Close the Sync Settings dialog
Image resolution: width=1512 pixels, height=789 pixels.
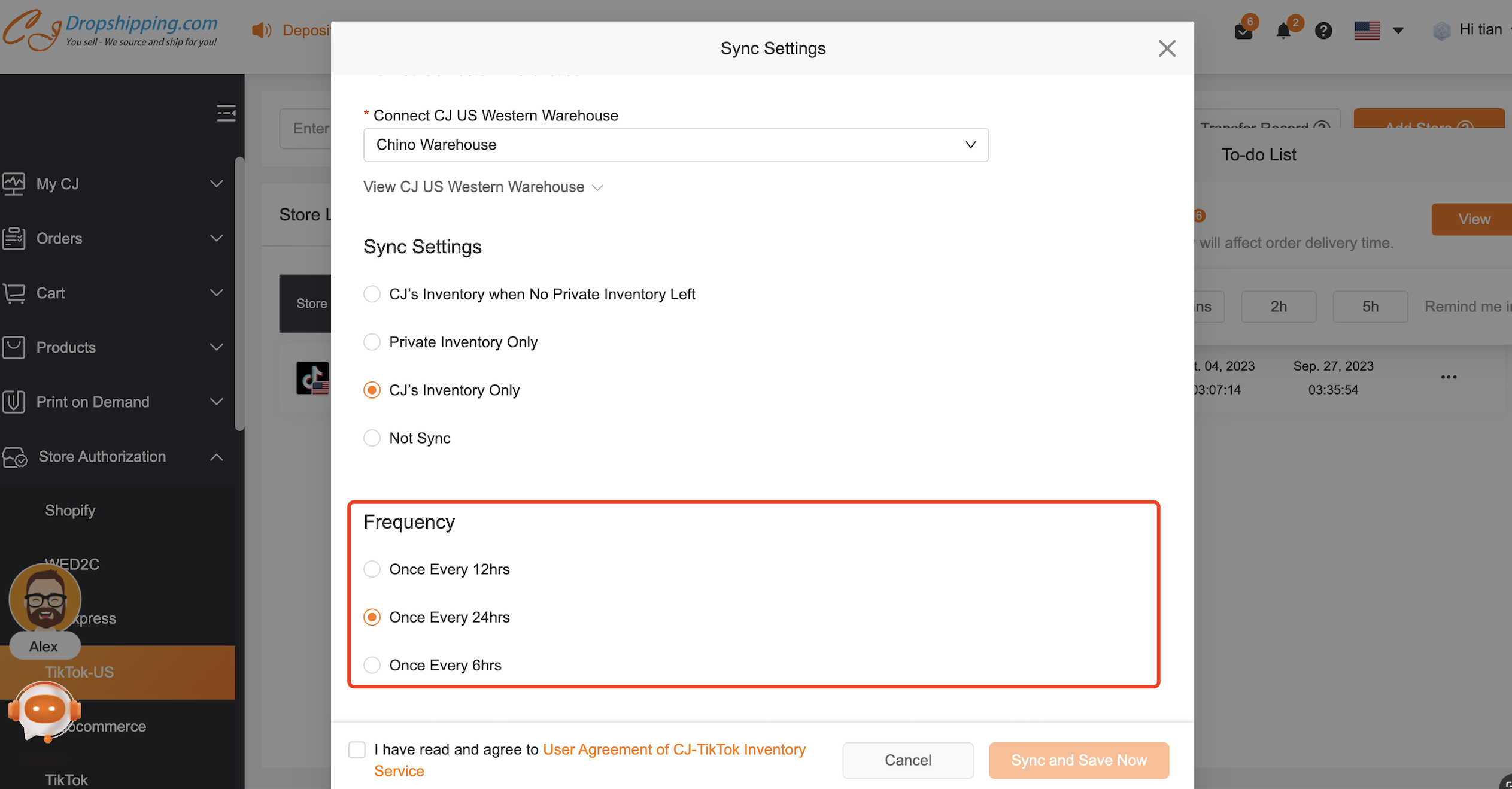pos(1167,48)
